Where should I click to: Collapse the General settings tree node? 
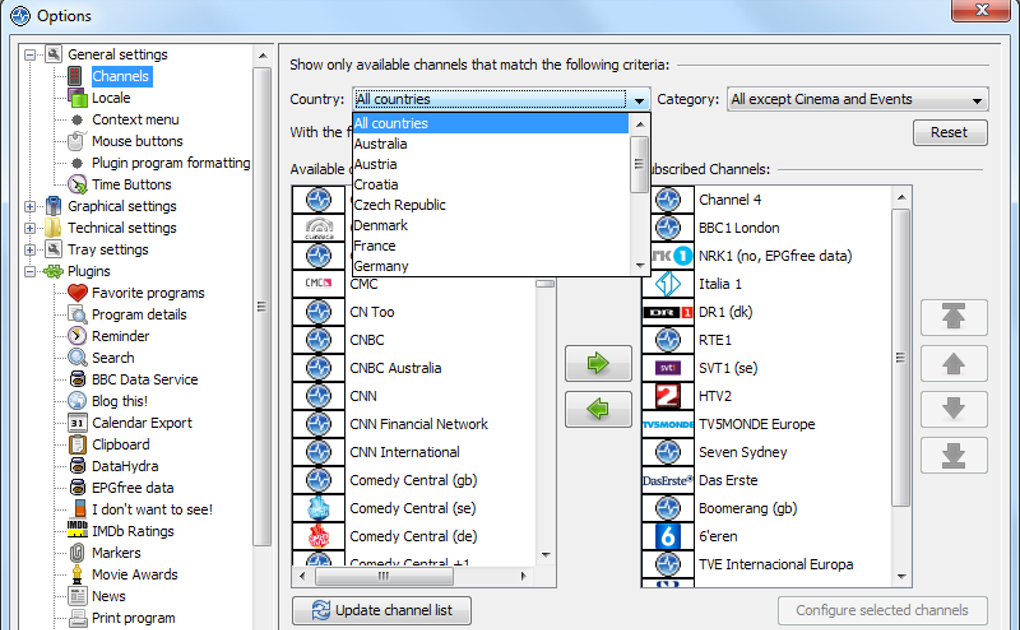pyautogui.click(x=30, y=55)
